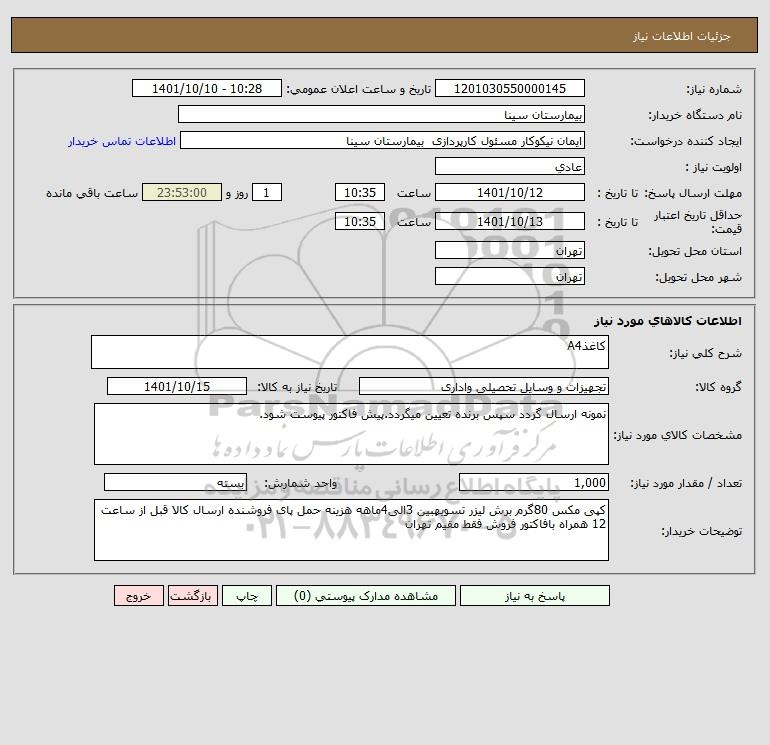Select the شماره نیاز field 1201030550000145

click(x=510, y=88)
